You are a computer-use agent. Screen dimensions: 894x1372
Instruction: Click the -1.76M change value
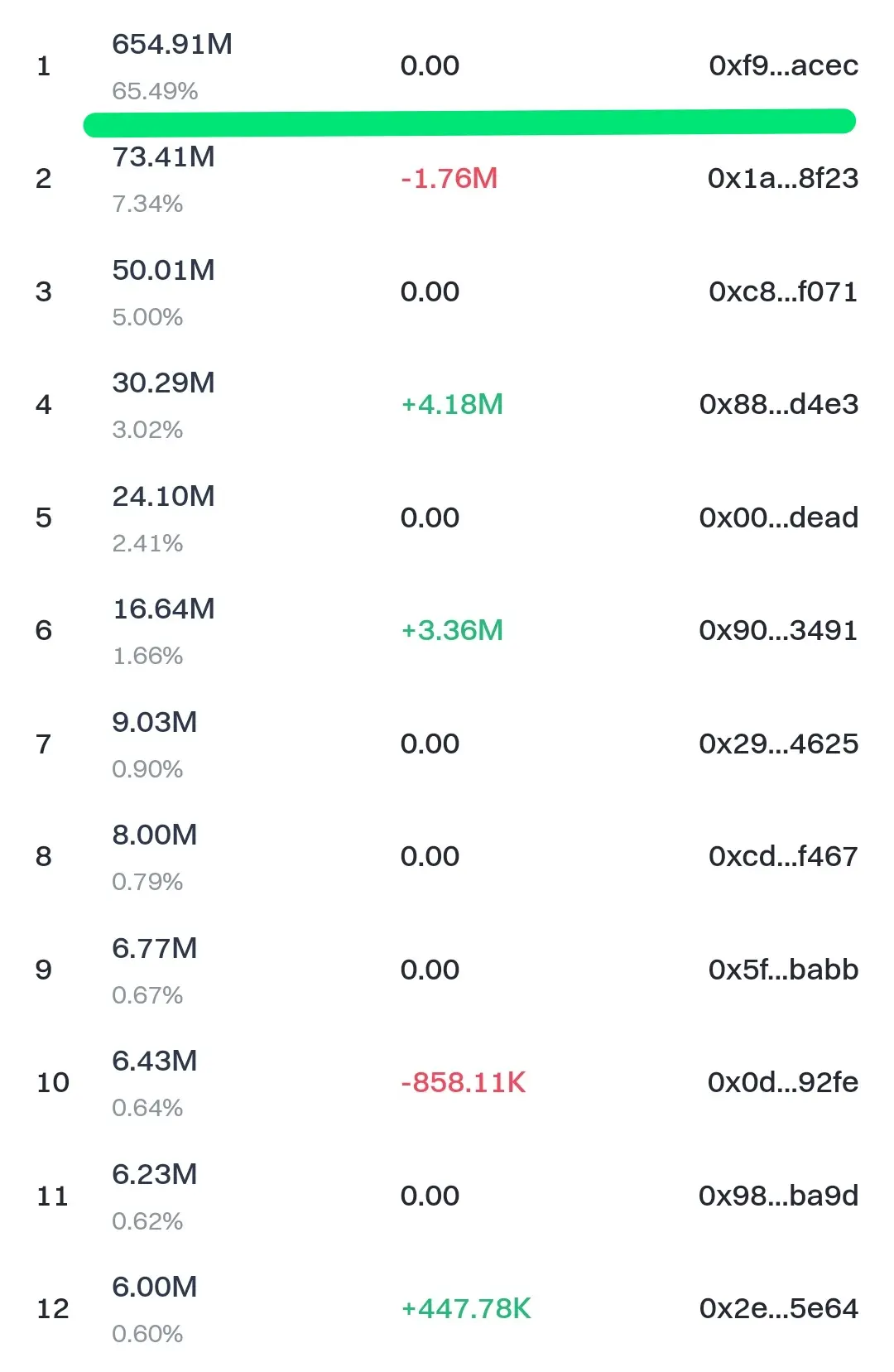pos(449,178)
